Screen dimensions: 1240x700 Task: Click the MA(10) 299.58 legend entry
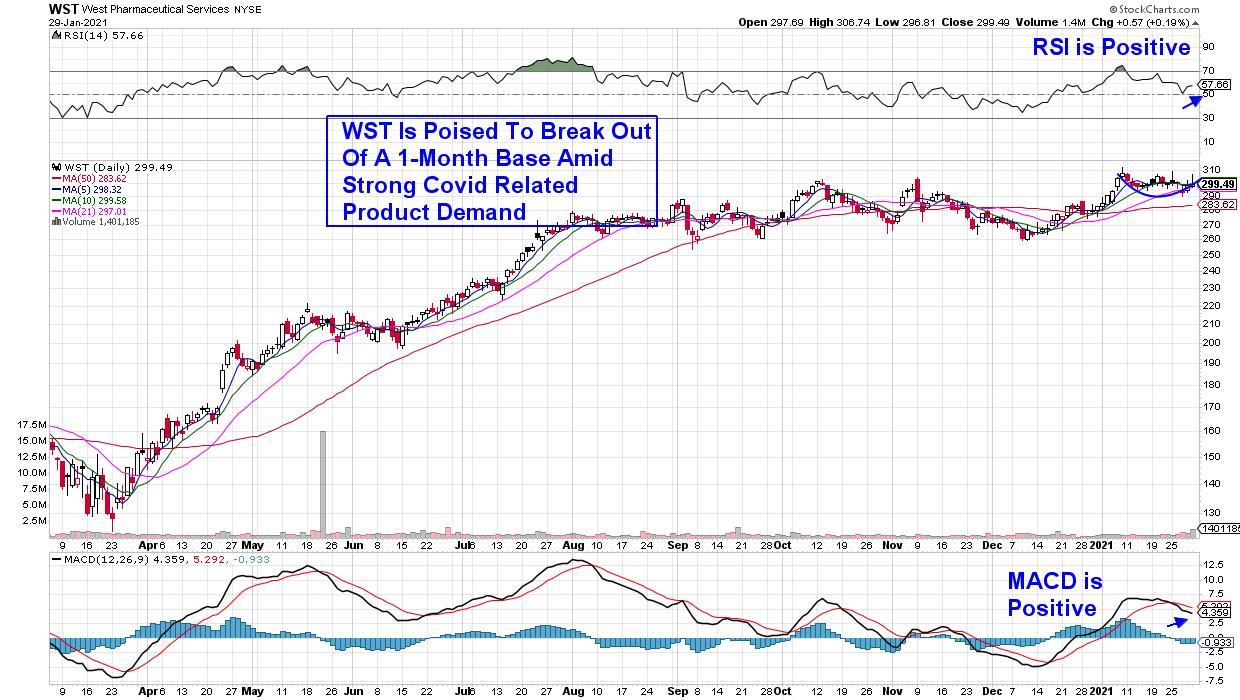(x=96, y=201)
